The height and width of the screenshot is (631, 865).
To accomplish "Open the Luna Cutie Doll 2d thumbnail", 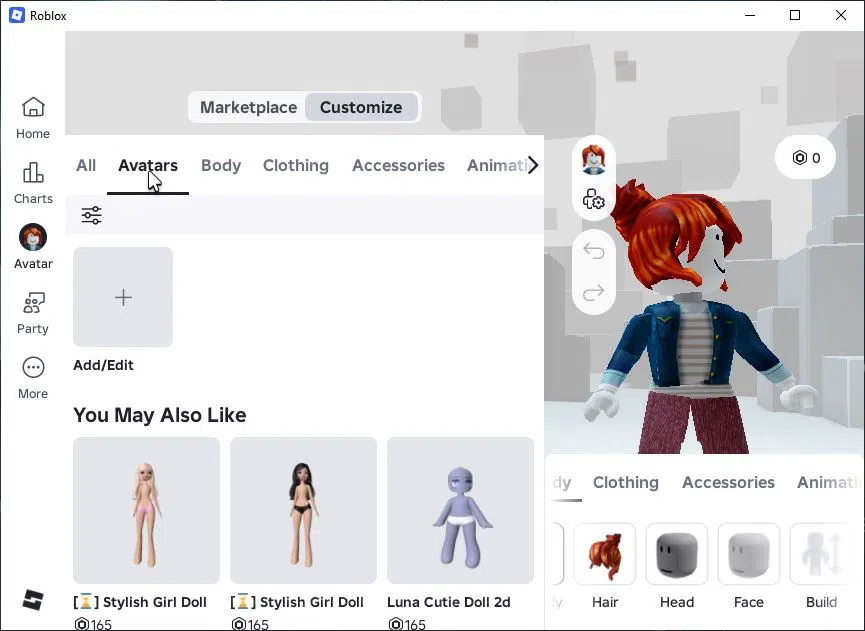I will [460, 510].
